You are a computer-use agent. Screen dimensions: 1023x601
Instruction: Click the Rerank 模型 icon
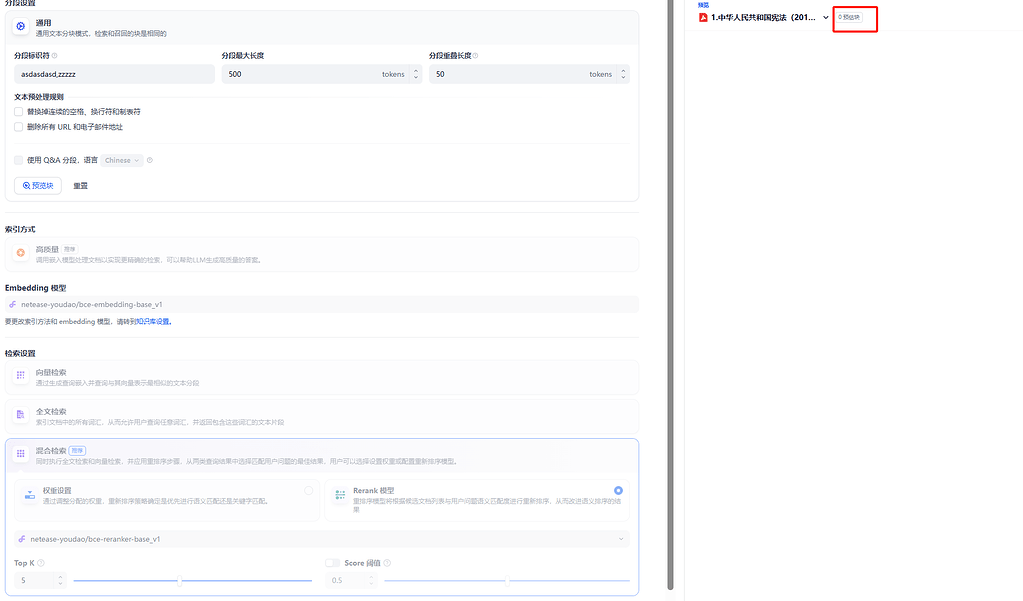click(341, 495)
